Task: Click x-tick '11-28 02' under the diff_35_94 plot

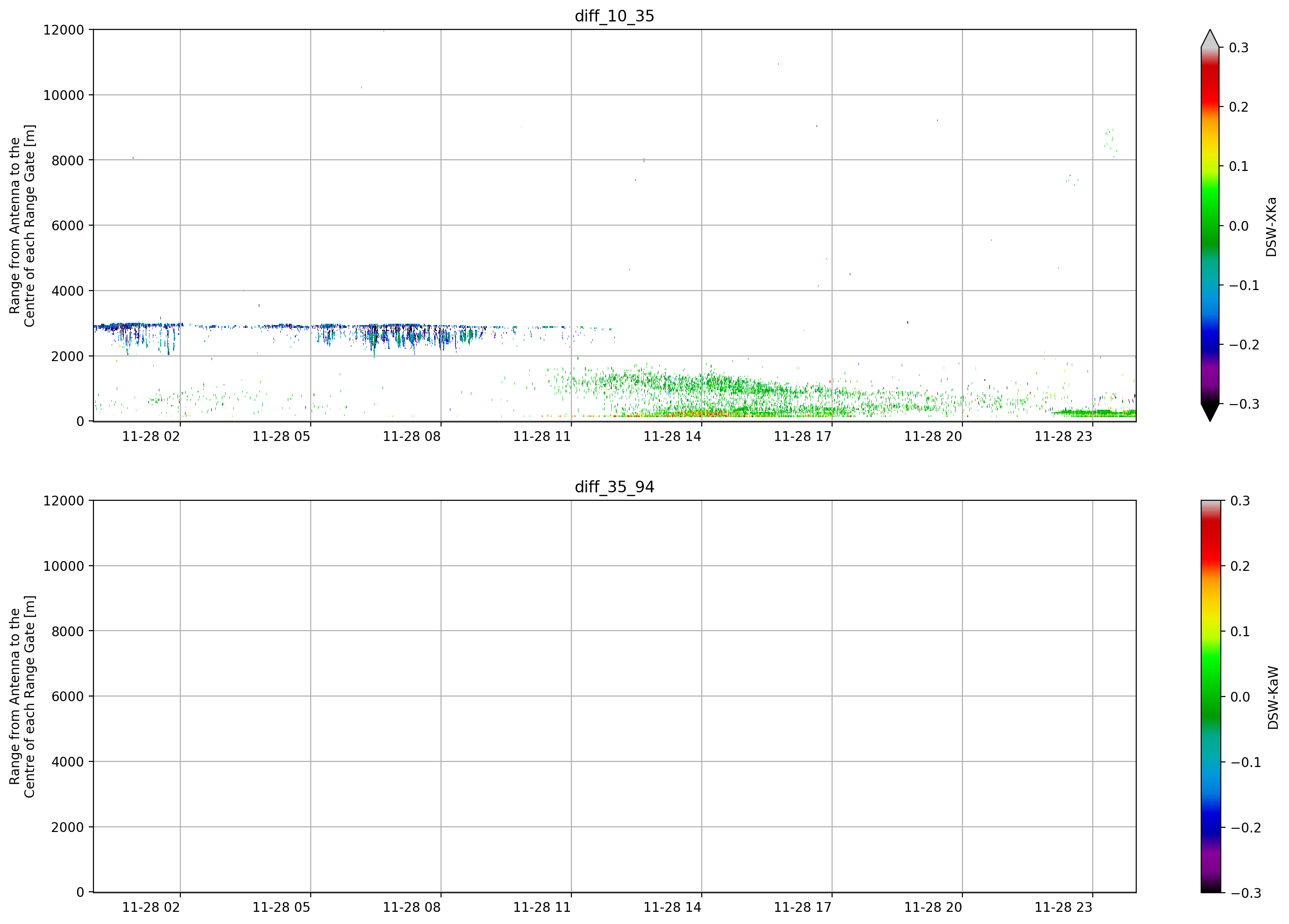Action: 151,908
